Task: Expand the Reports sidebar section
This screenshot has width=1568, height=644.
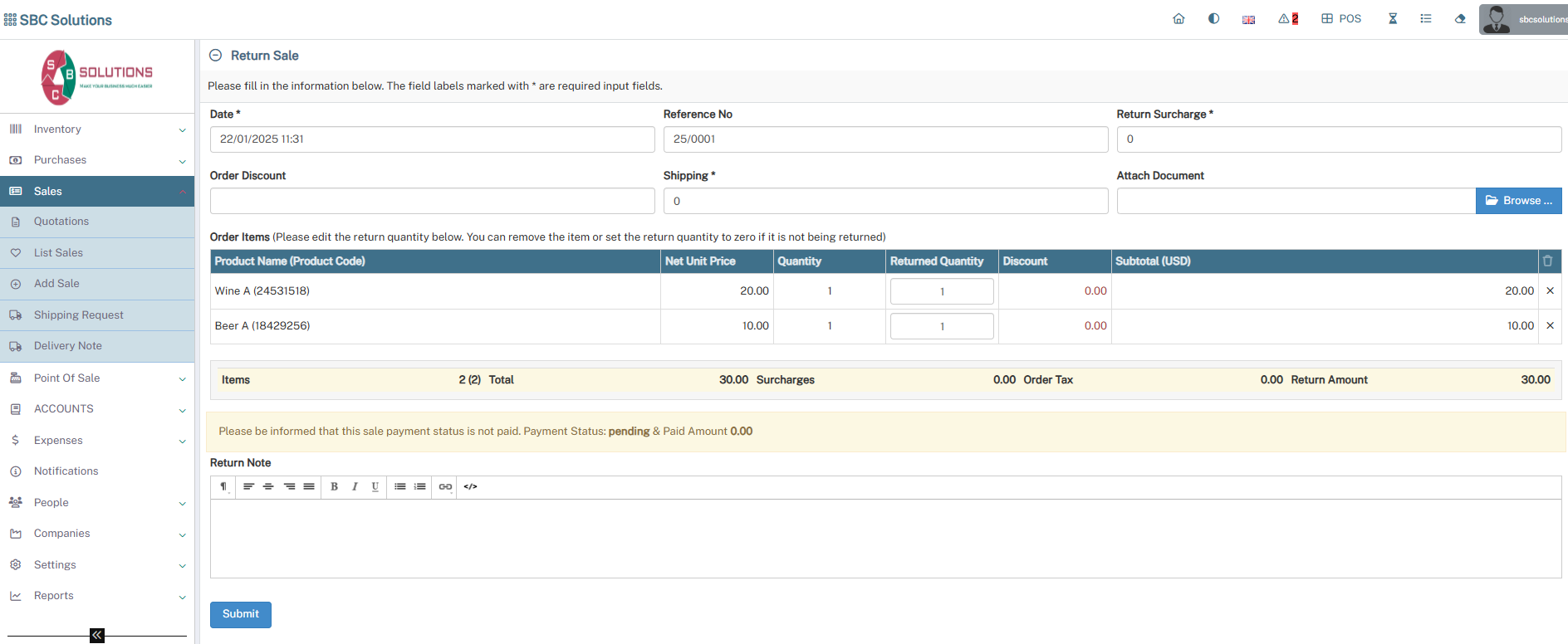Action: click(97, 596)
